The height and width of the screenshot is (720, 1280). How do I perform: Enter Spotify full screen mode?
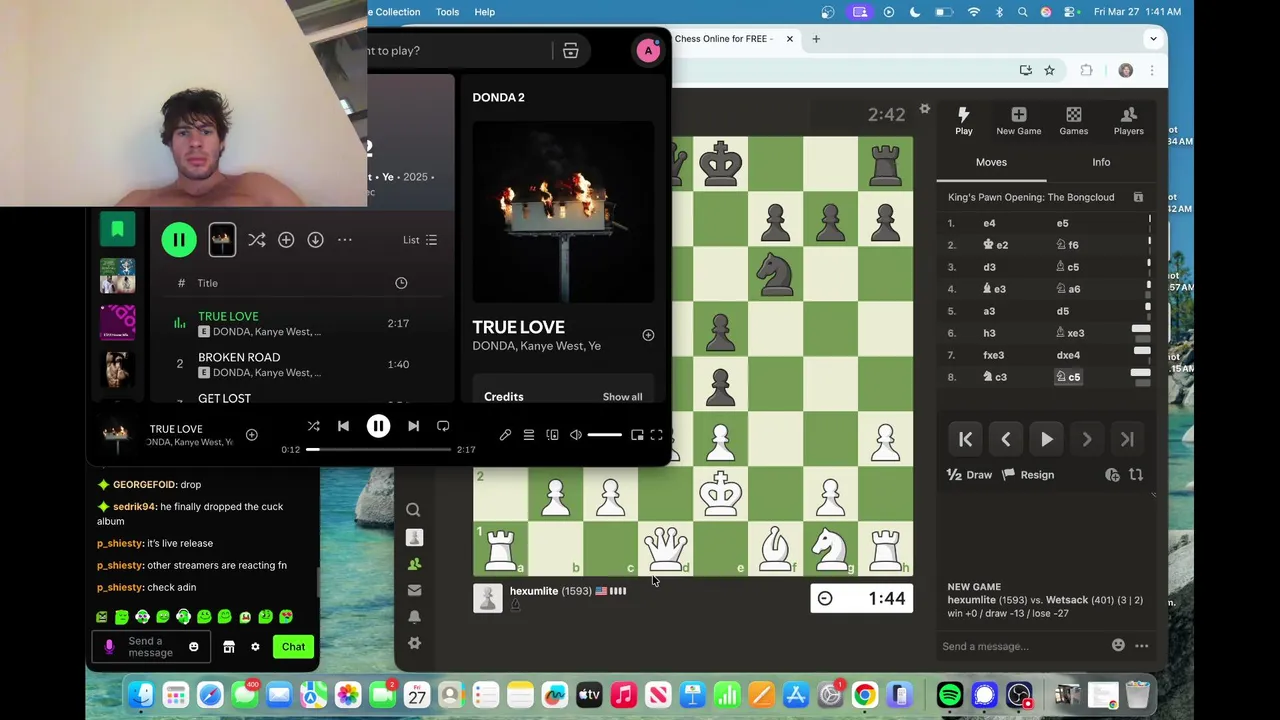[x=656, y=435]
